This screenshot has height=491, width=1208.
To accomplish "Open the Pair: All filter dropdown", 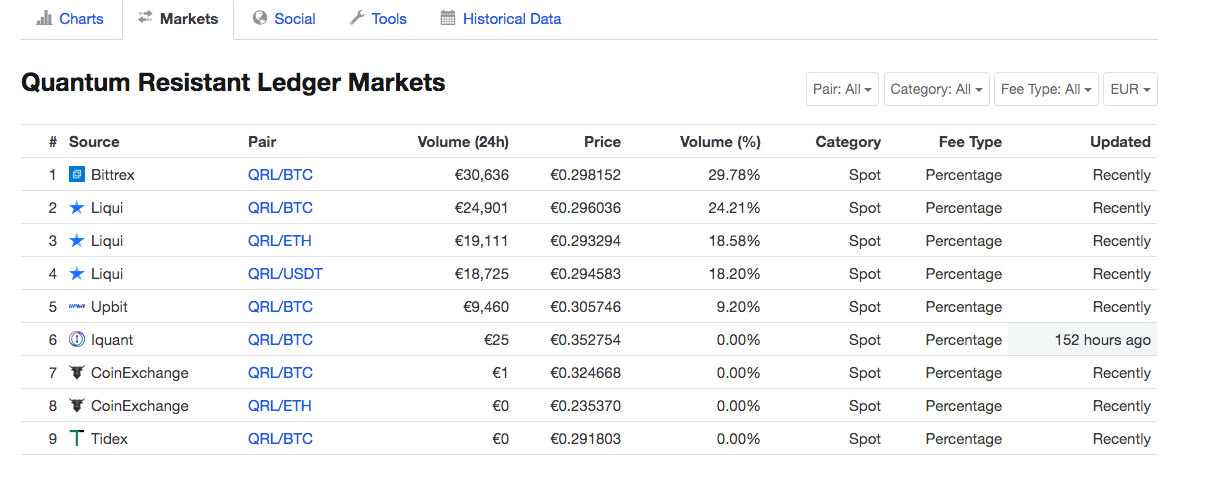I will pos(842,89).
